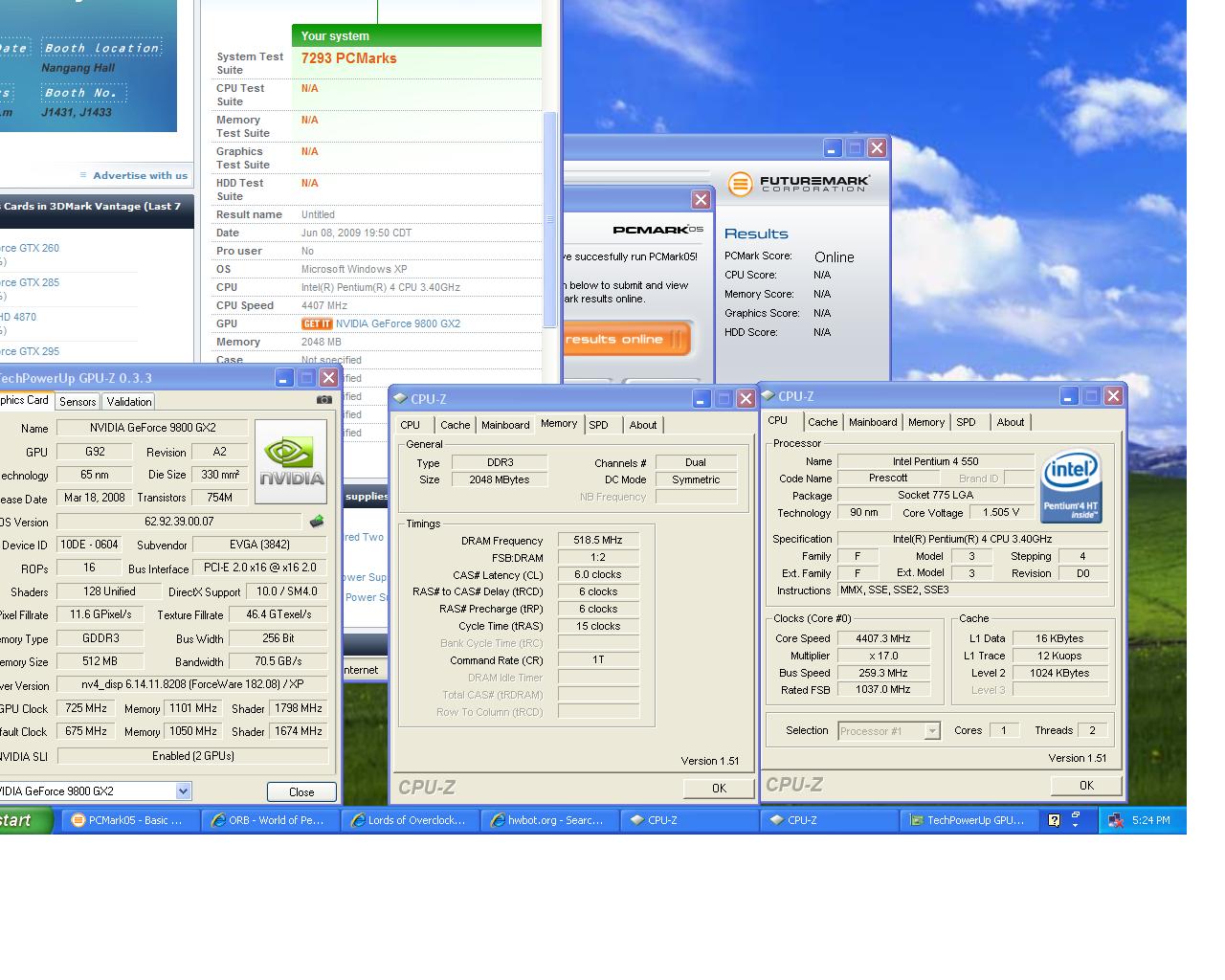
Task: Click the Rated FSB 1037.0 MHz value
Action: pos(883,690)
